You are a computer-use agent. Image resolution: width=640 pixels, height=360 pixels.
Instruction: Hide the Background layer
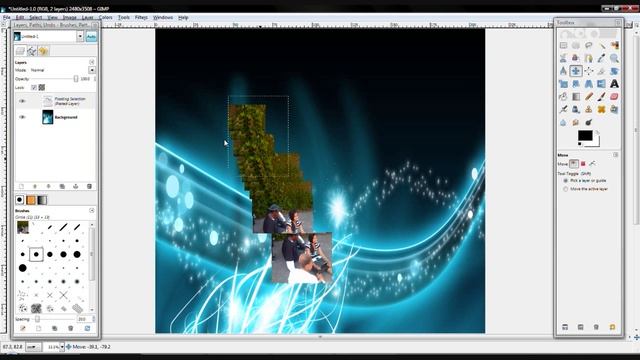pyautogui.click(x=22, y=117)
